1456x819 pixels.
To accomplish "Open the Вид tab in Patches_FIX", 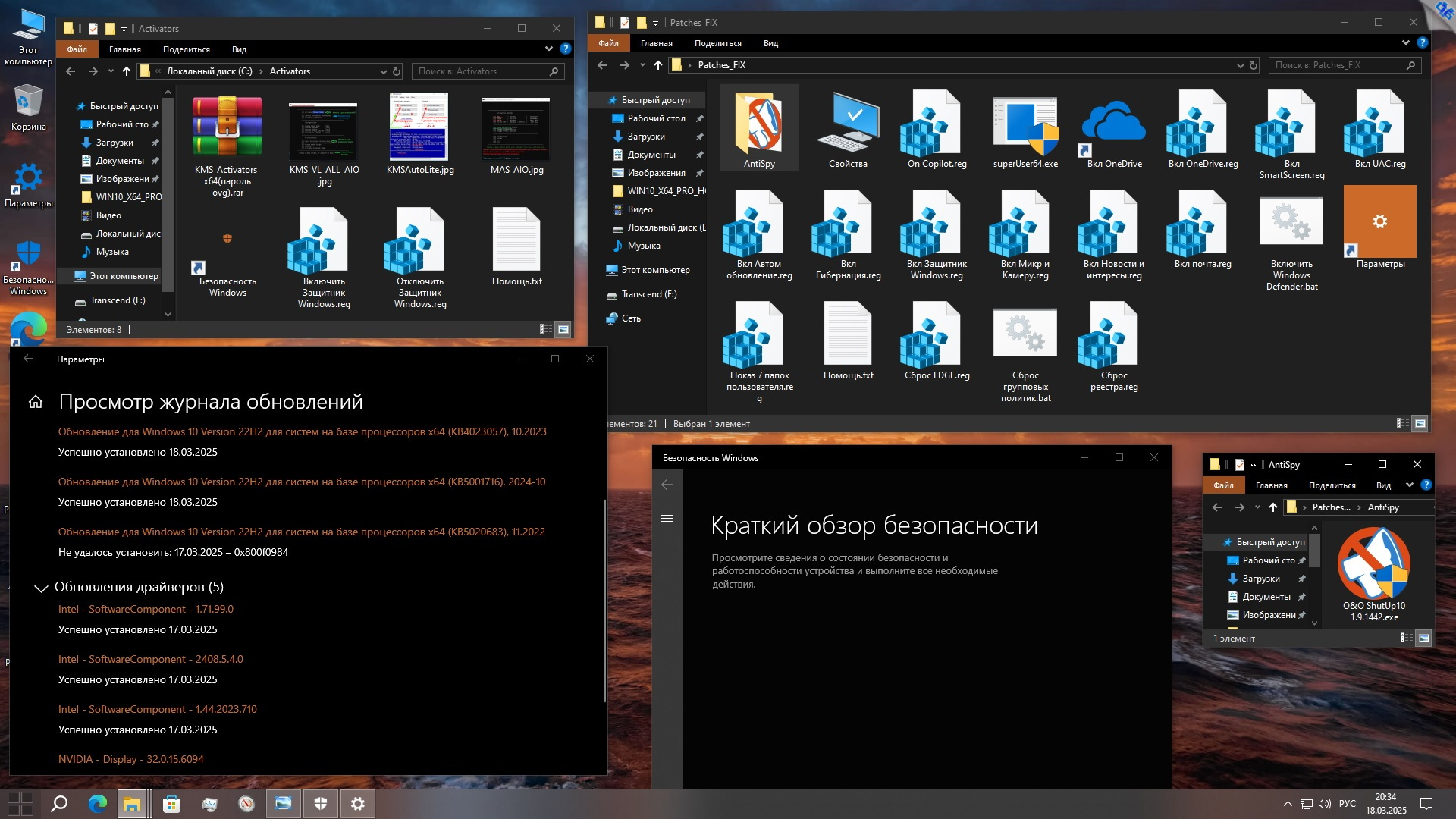I will point(770,43).
